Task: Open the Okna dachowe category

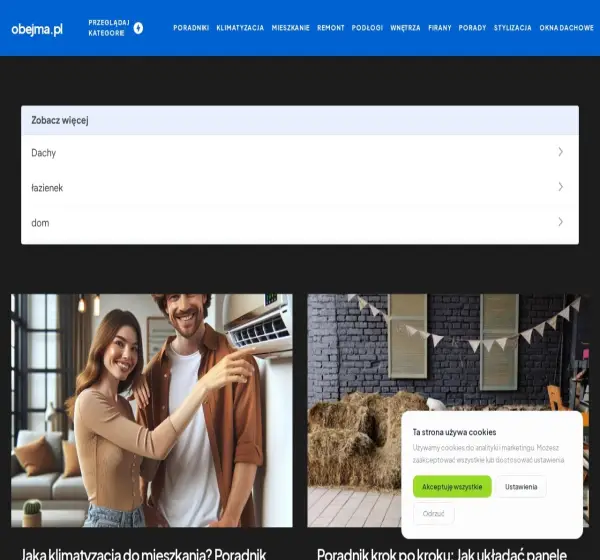Action: point(566,28)
